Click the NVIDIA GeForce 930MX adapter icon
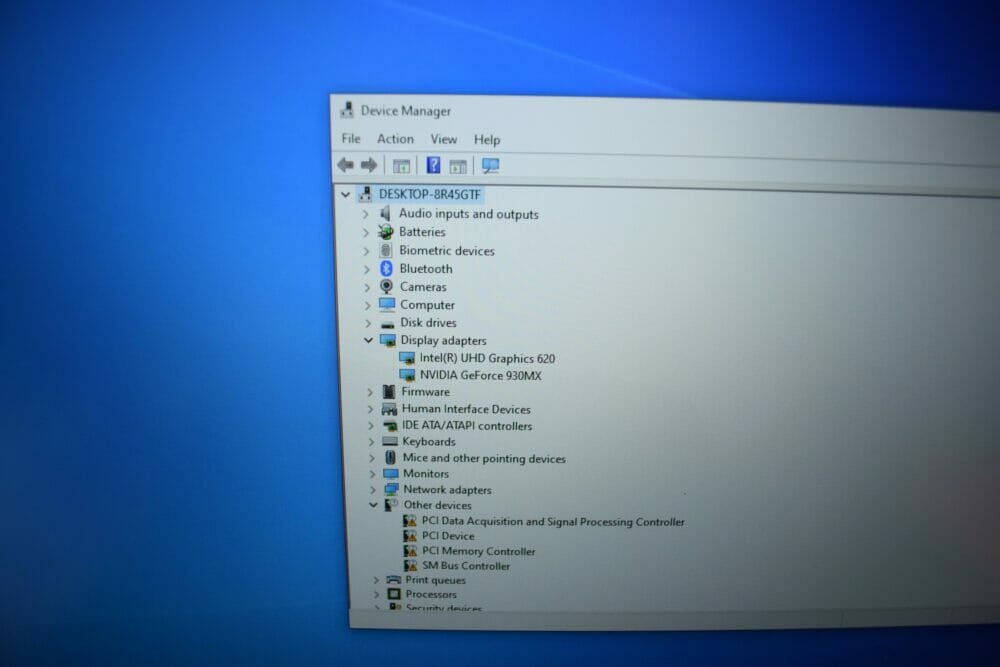The height and width of the screenshot is (667, 1000). point(407,375)
